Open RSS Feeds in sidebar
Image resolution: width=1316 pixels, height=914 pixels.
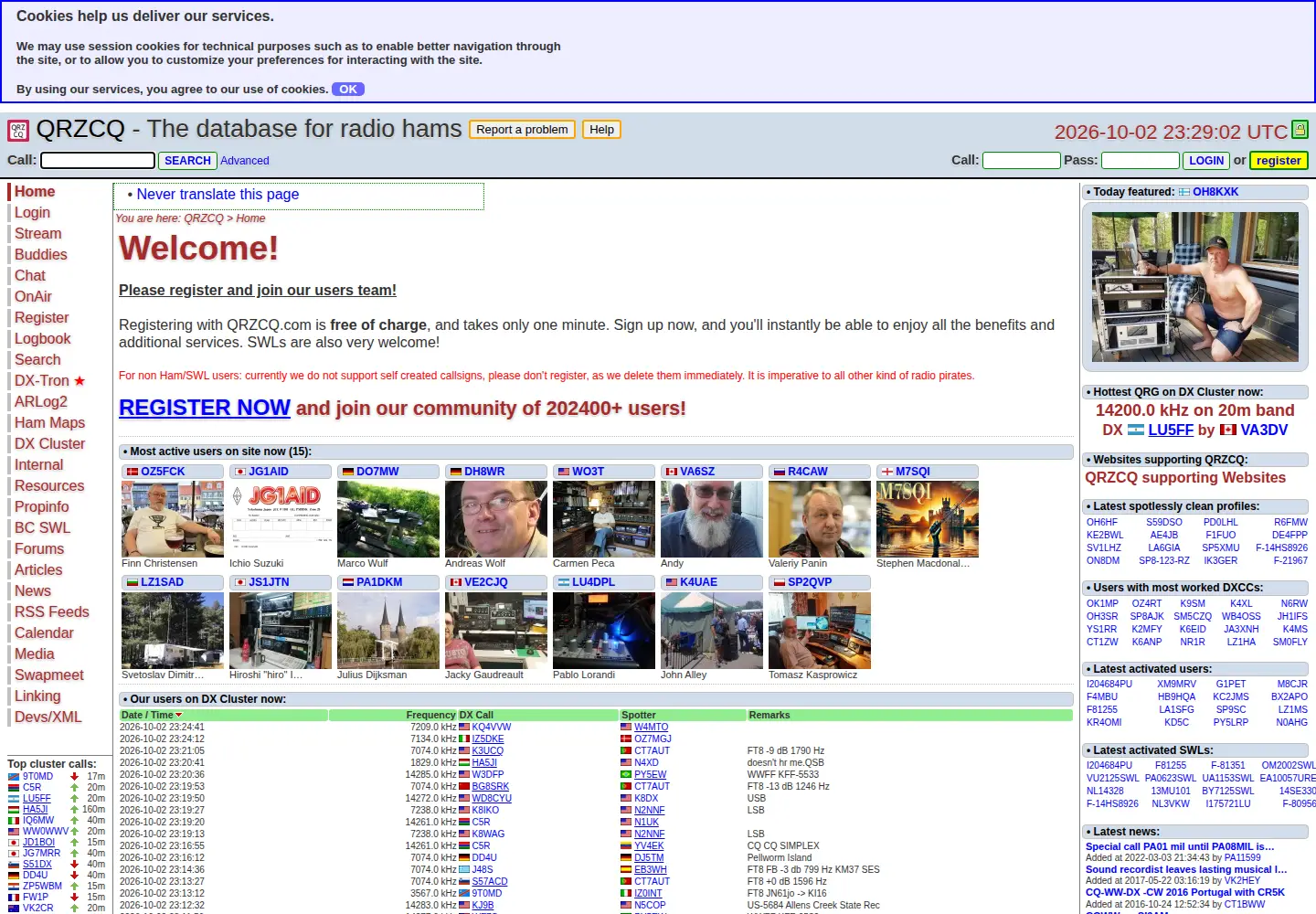coord(52,612)
